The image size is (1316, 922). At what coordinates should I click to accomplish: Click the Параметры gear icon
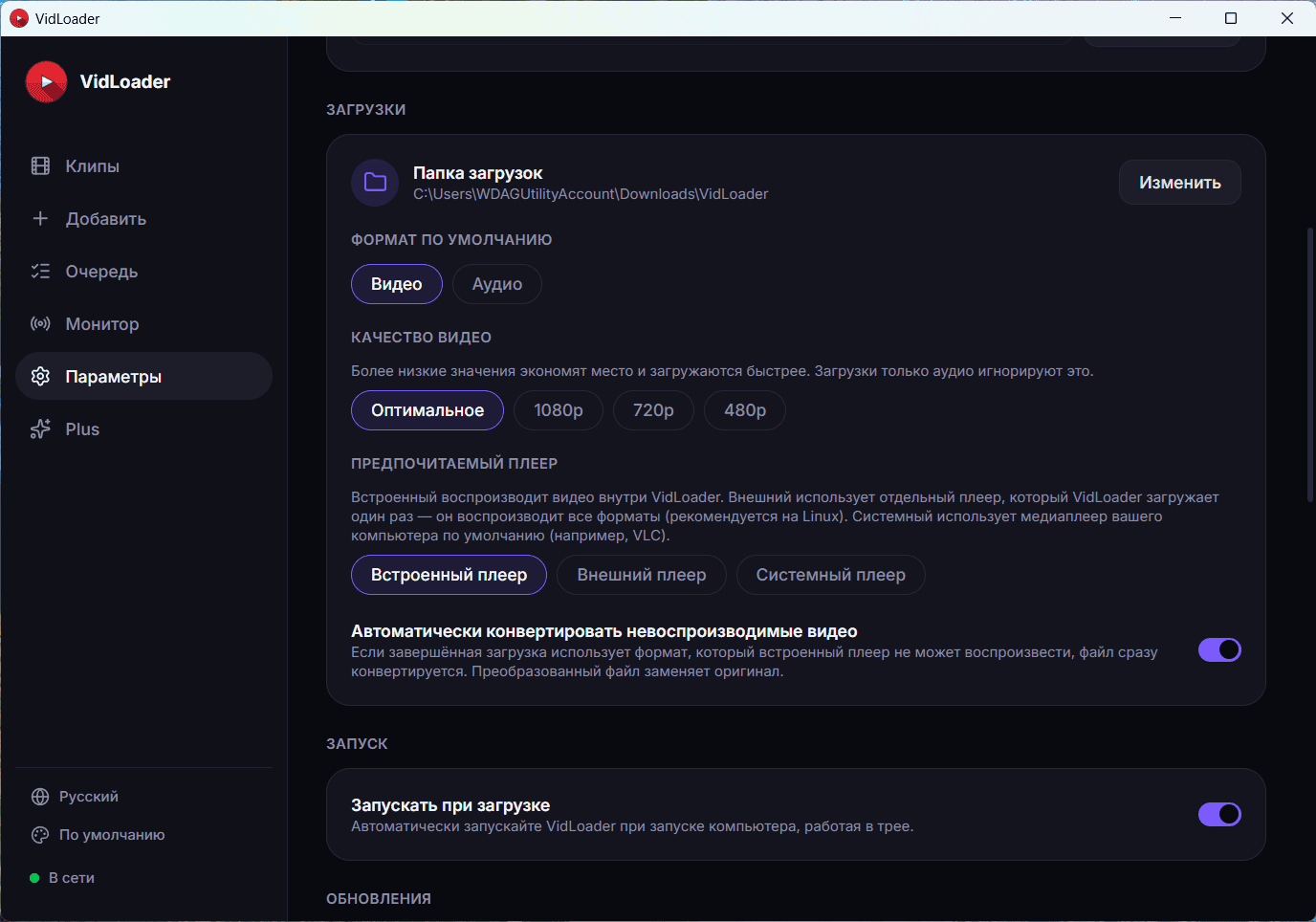[x=40, y=377]
